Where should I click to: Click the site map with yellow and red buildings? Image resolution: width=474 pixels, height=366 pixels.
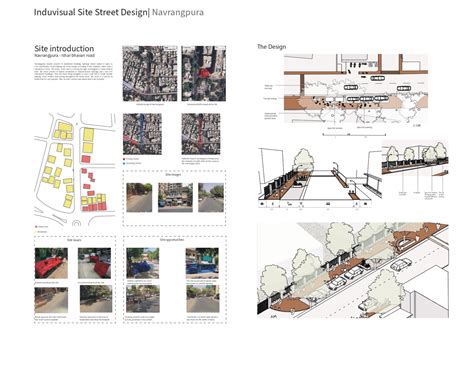(x=75, y=169)
